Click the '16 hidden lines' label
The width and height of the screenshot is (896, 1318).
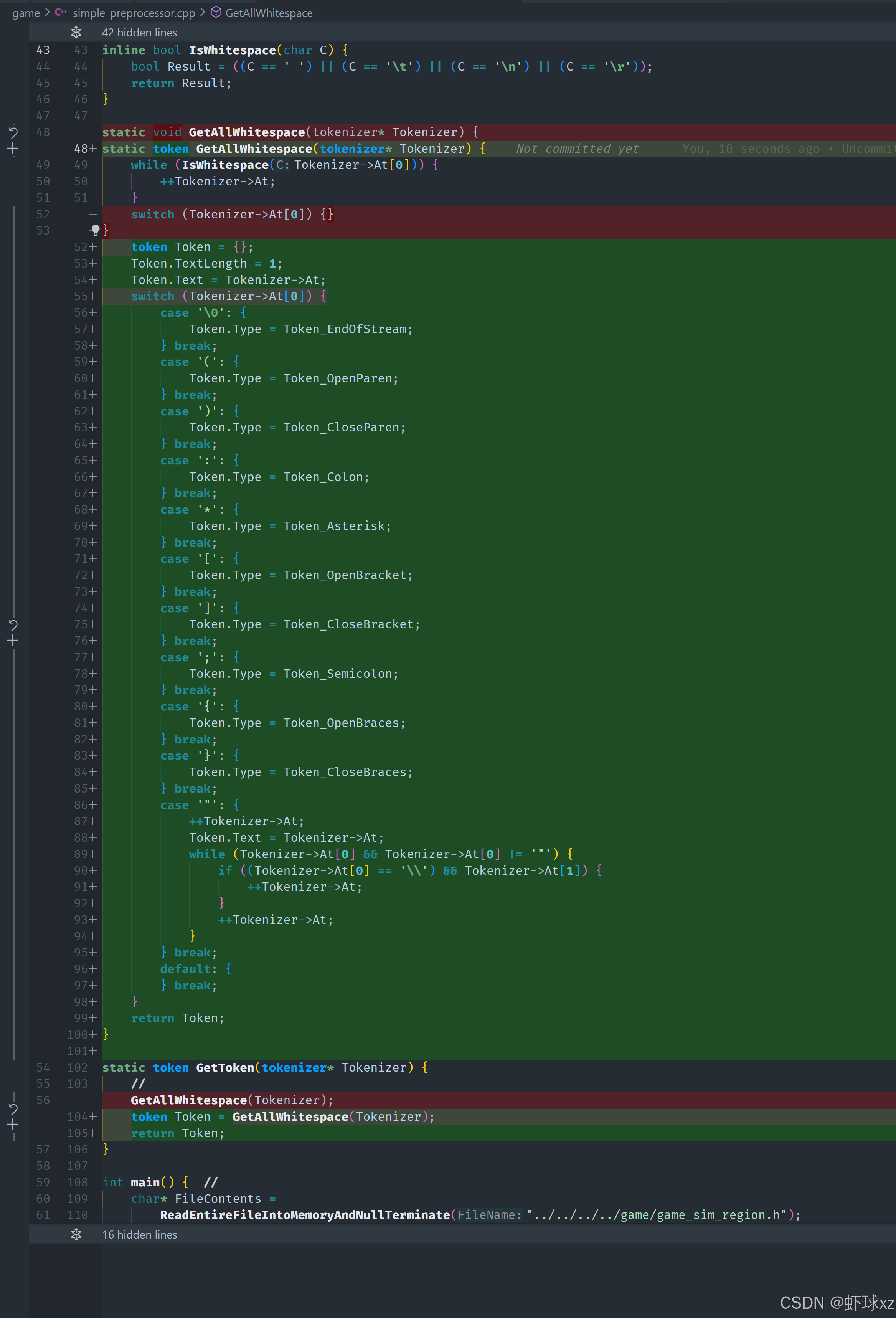140,1235
